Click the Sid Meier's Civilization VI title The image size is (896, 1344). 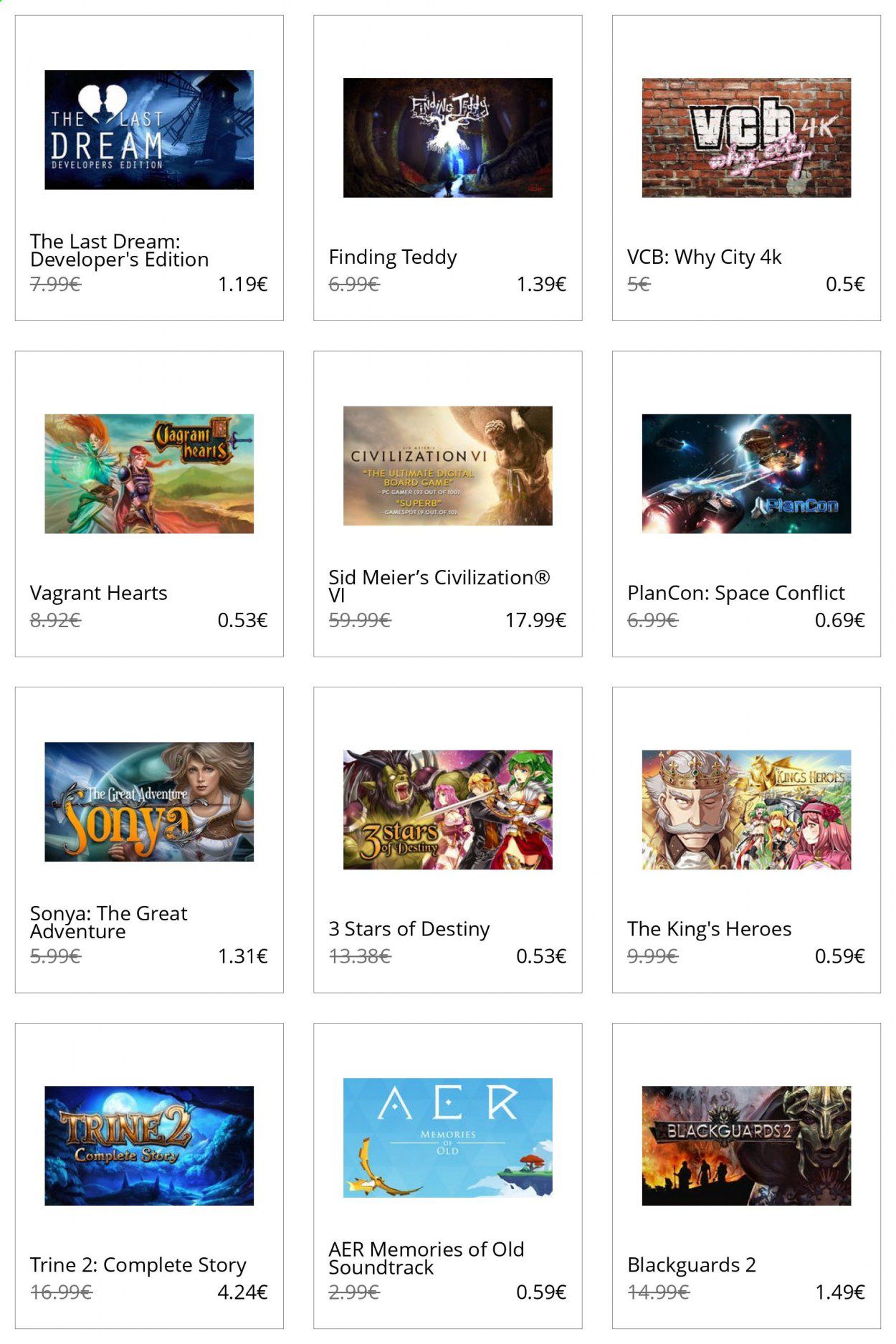pos(439,586)
